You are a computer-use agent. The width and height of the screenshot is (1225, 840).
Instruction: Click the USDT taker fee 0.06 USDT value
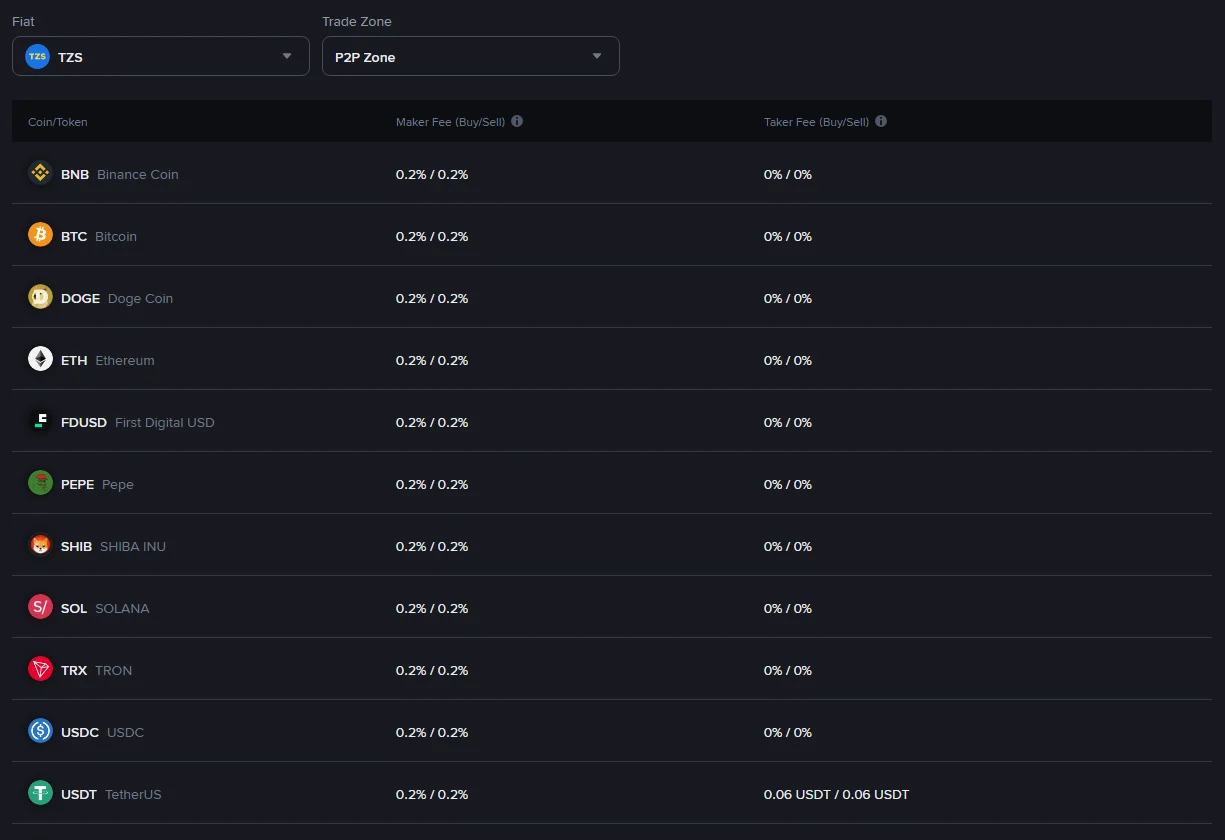tap(836, 794)
